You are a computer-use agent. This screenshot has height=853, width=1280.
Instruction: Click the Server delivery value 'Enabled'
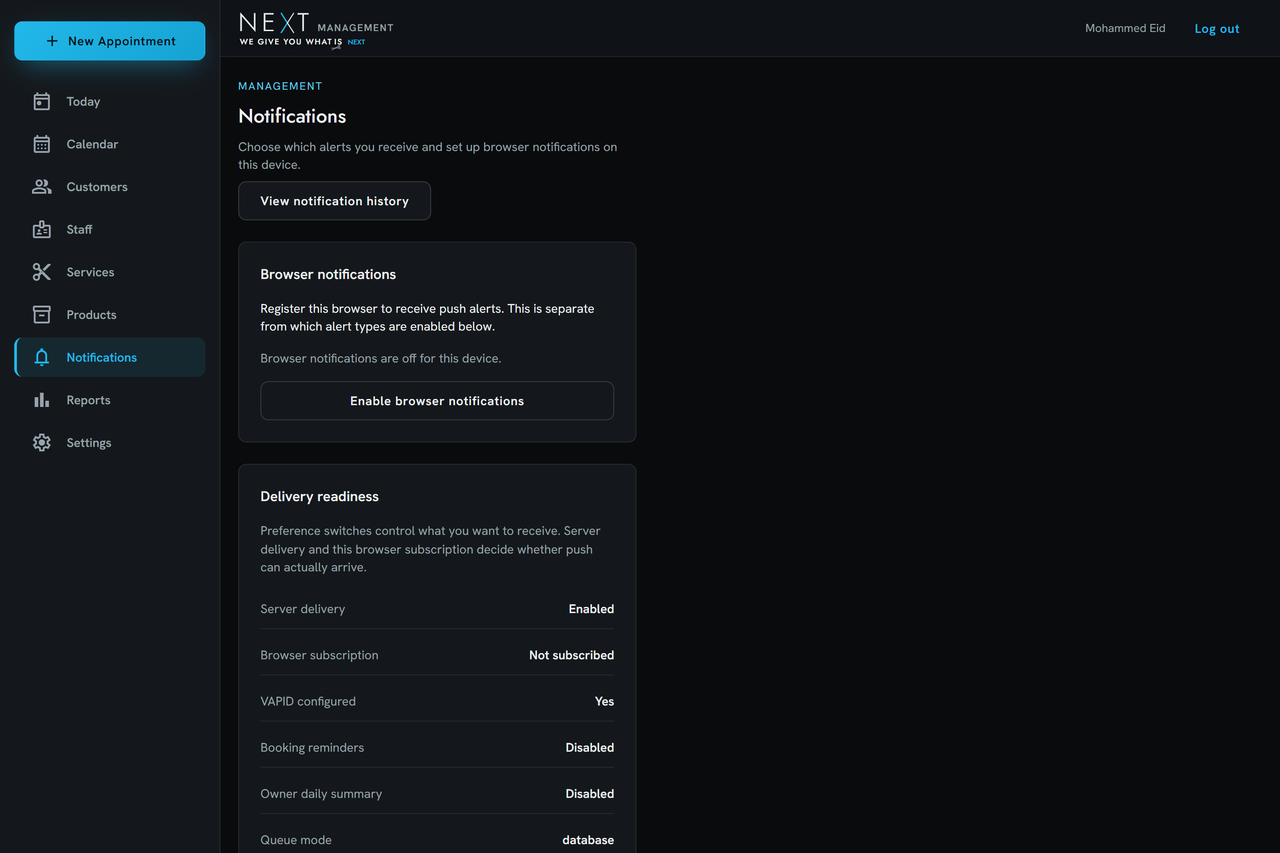[x=591, y=609]
